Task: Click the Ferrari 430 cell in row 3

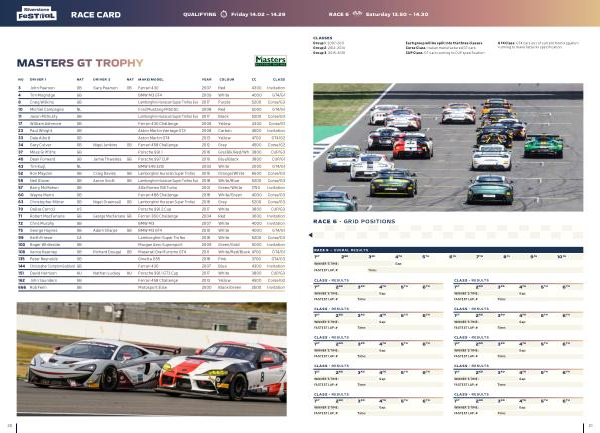Action: pyautogui.click(x=148, y=88)
